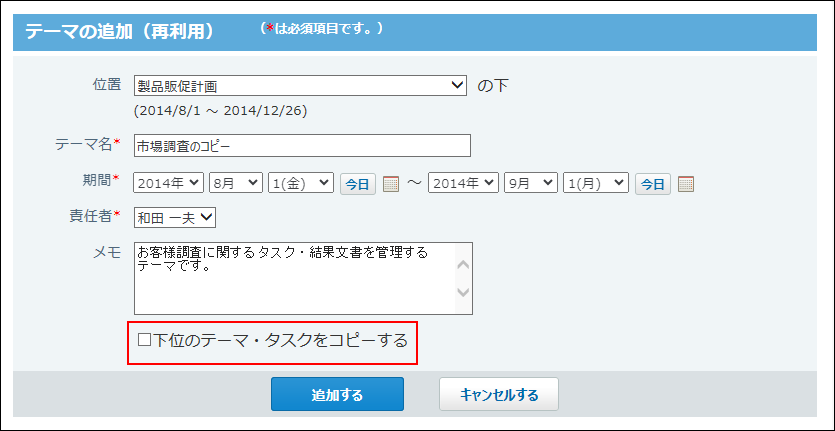The height and width of the screenshot is (431, 835).
Task: Click the テーマの追加（再利用） heading
Action: click(119, 32)
